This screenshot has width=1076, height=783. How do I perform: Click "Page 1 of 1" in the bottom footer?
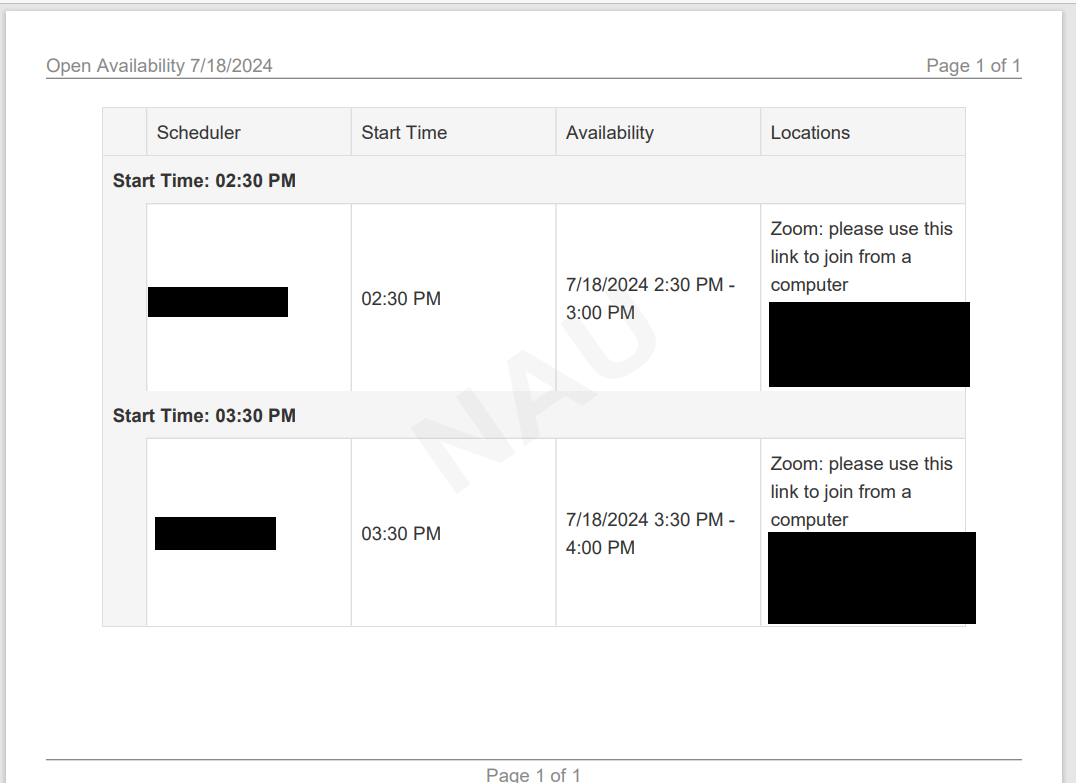533,775
